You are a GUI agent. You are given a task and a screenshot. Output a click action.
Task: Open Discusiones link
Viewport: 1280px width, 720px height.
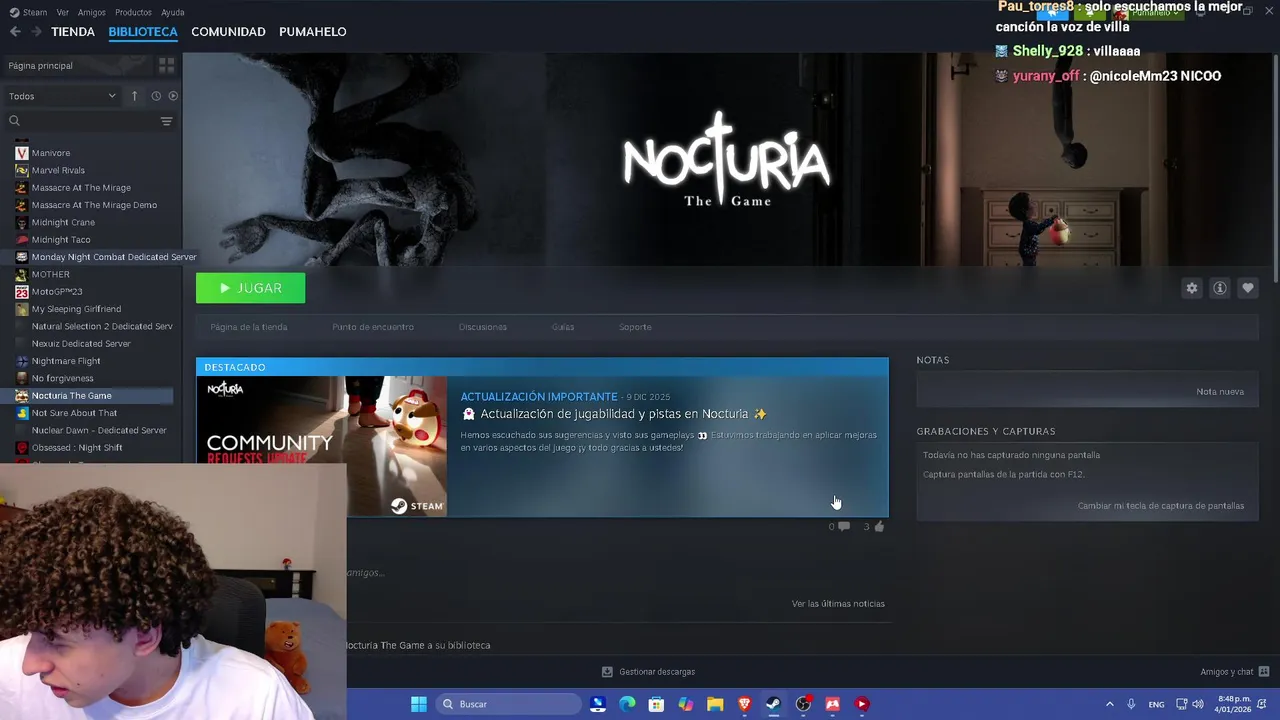point(483,327)
